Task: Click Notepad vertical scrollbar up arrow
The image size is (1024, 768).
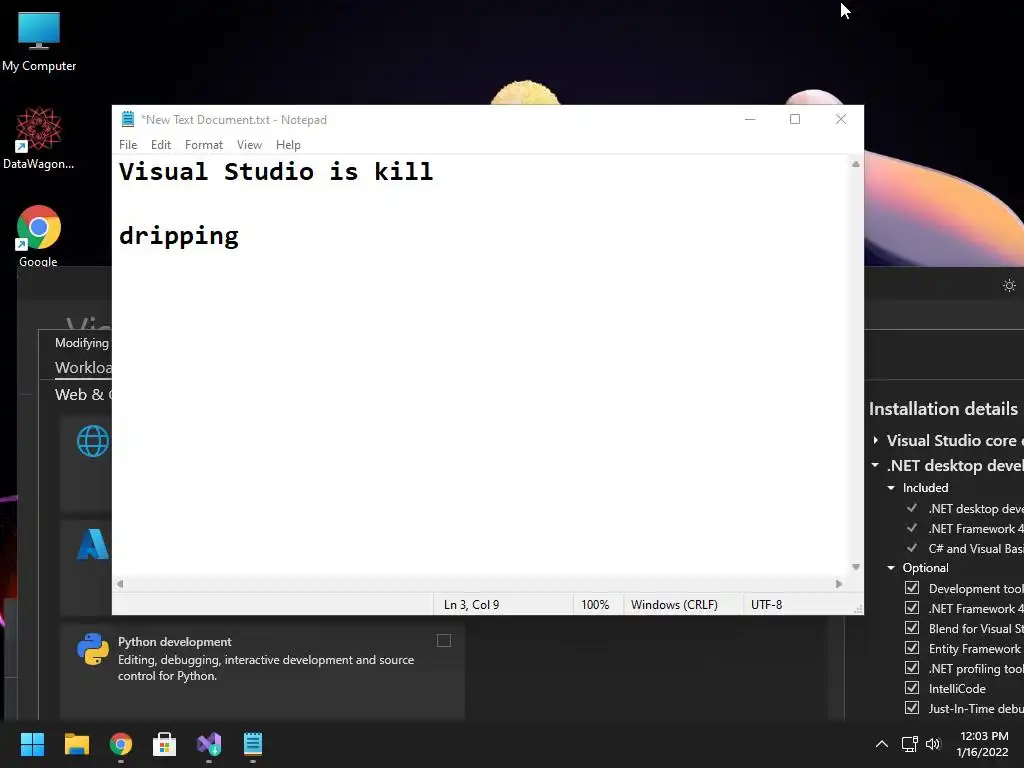Action: [856, 164]
